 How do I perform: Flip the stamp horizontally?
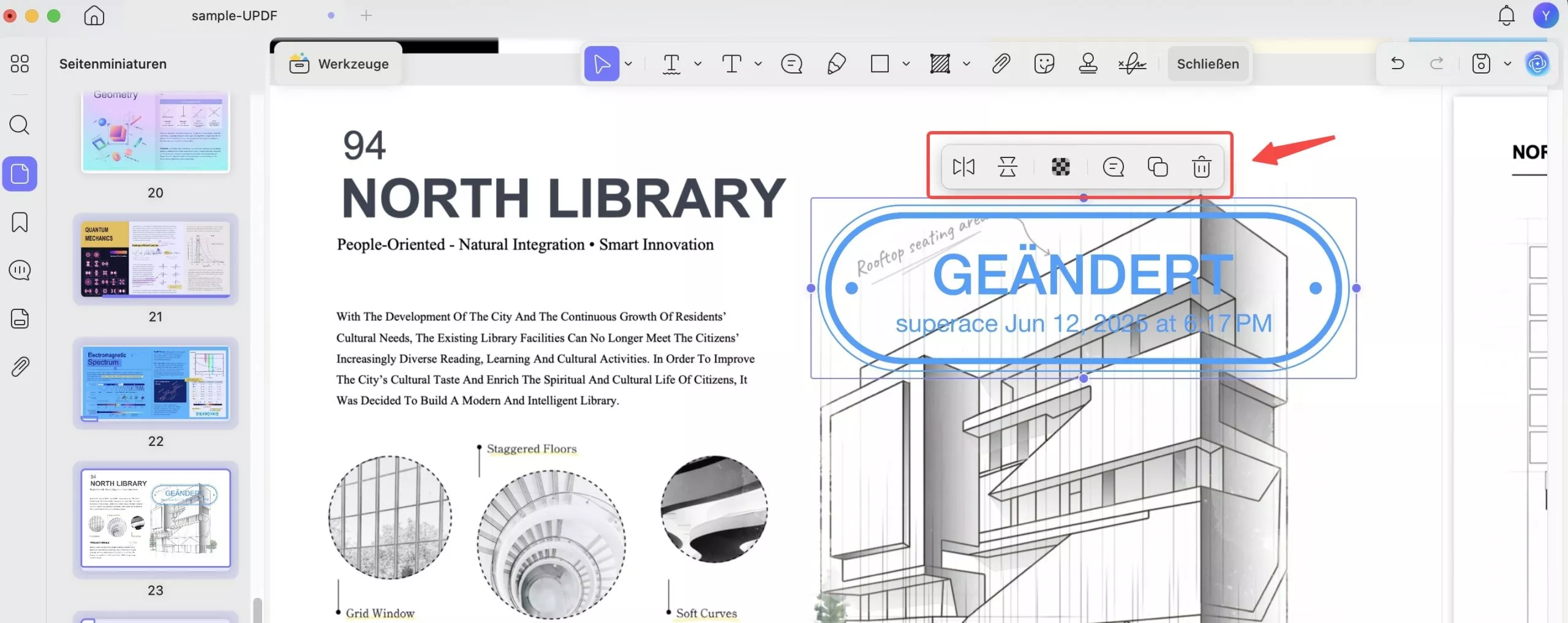coord(963,167)
